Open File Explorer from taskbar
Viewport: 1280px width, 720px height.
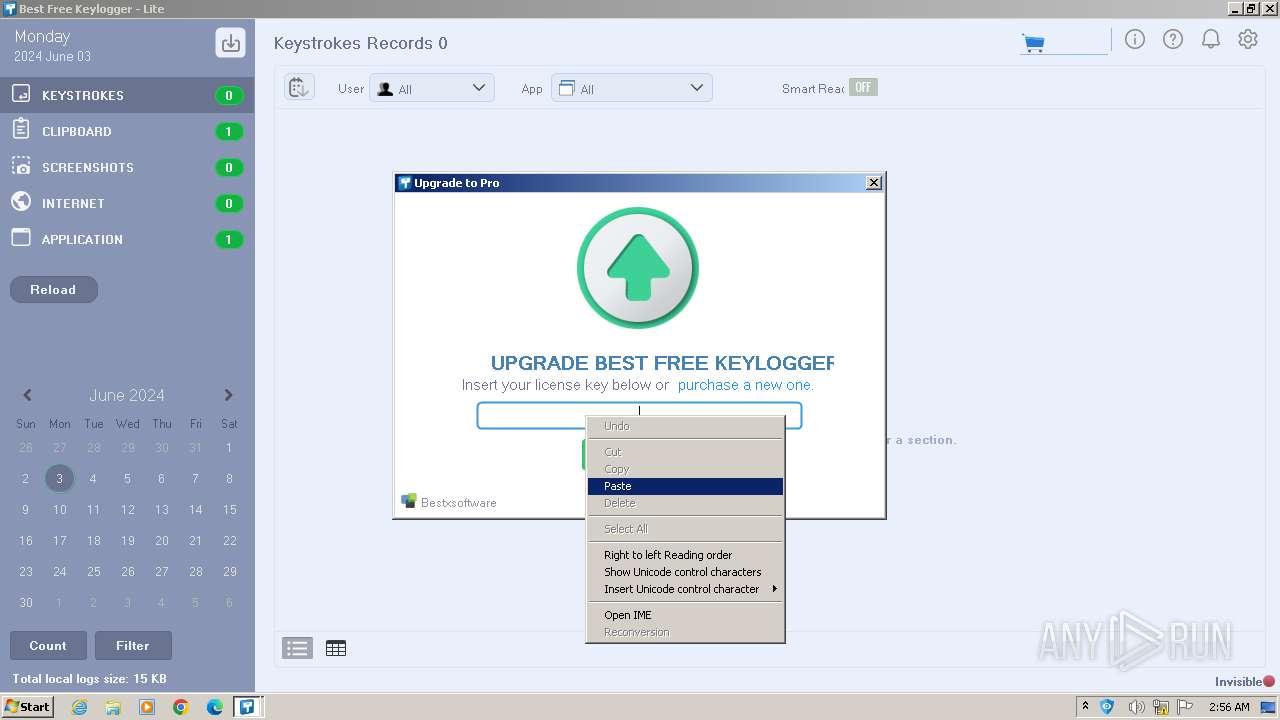[113, 707]
